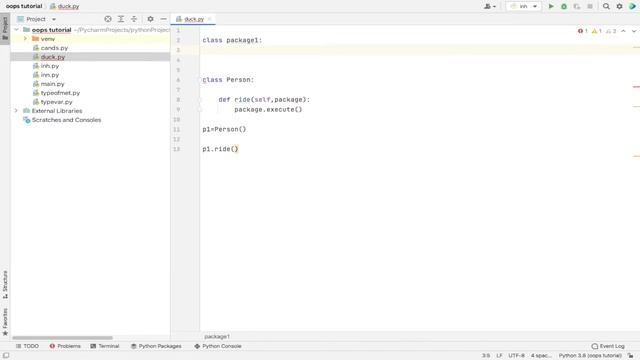This screenshot has width=640, height=360.
Task: Click the Project panel horizontal scrollbar
Action: click(62, 338)
